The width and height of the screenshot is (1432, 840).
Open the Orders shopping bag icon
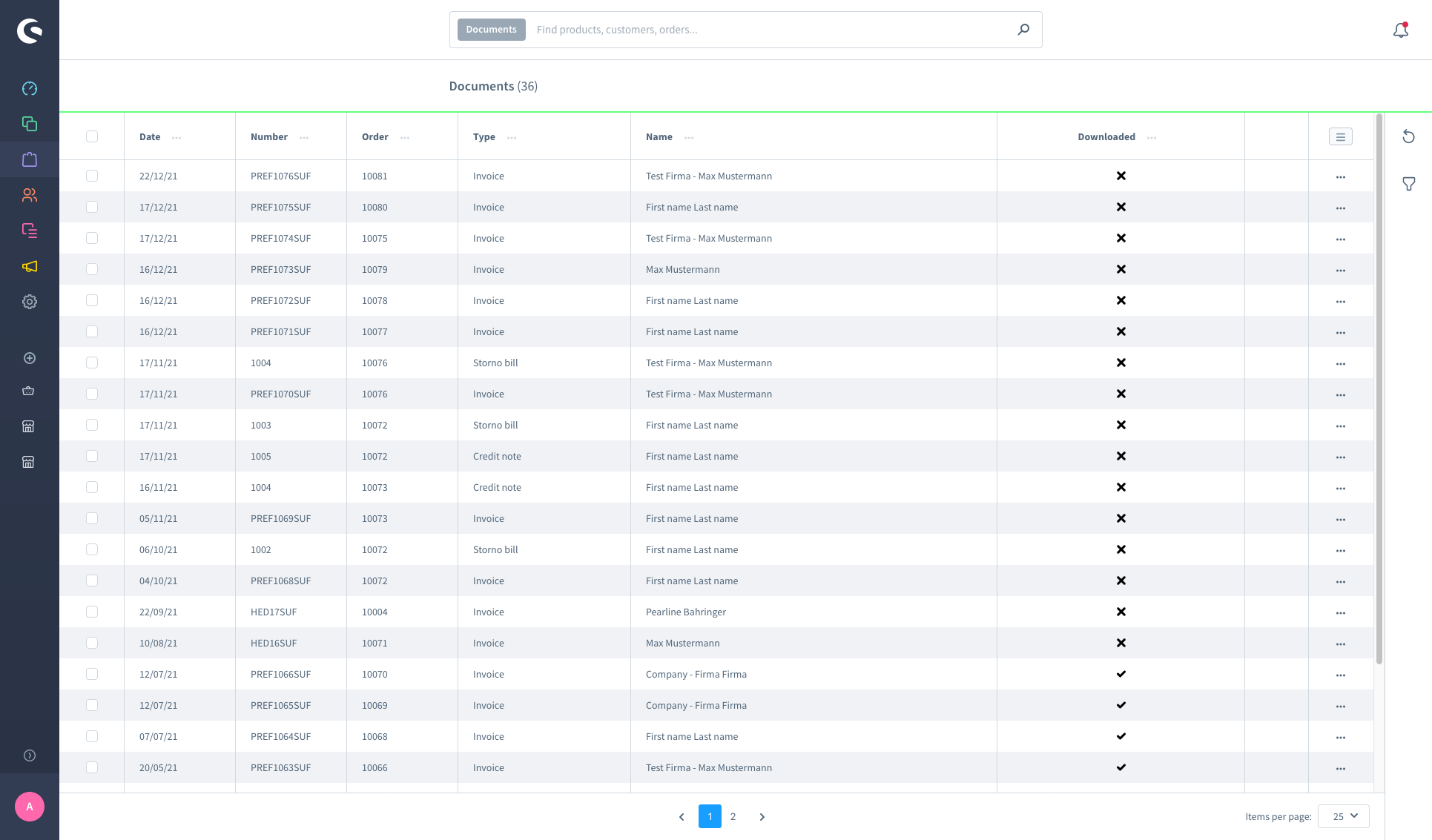click(x=30, y=159)
